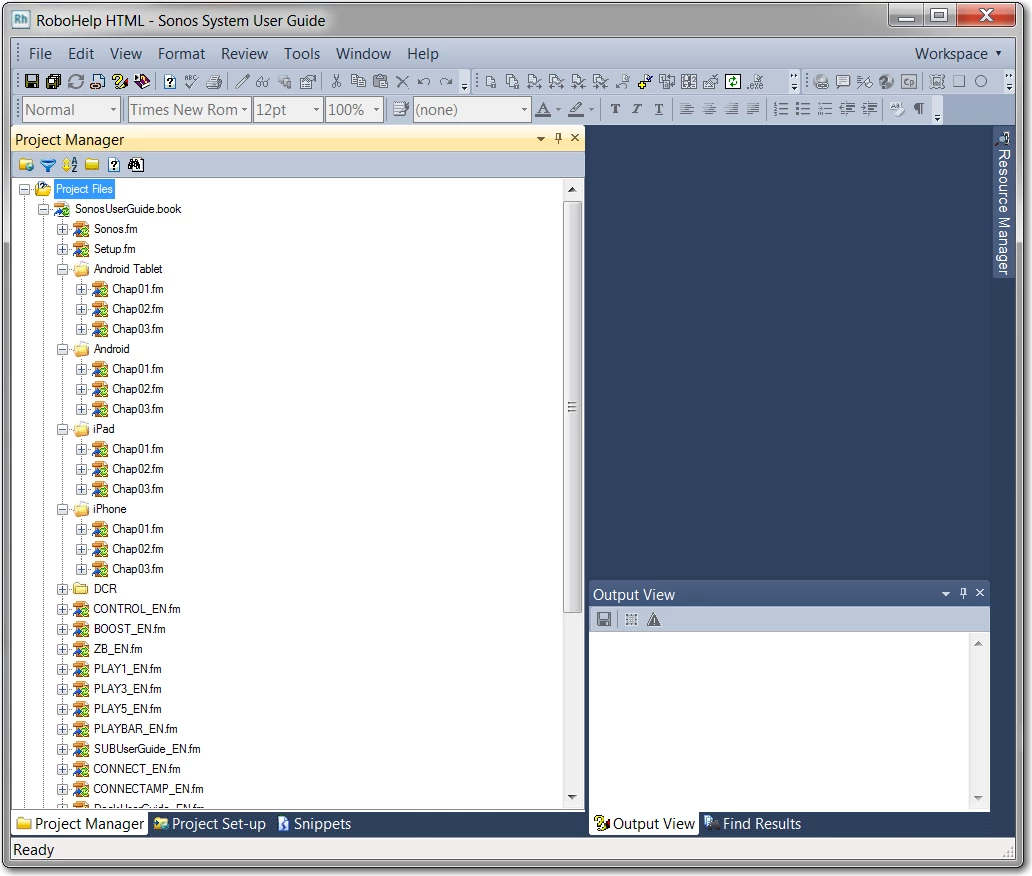Toggle show paragraph marks (¶)
The width and height of the screenshot is (1032, 876).
coord(919,109)
